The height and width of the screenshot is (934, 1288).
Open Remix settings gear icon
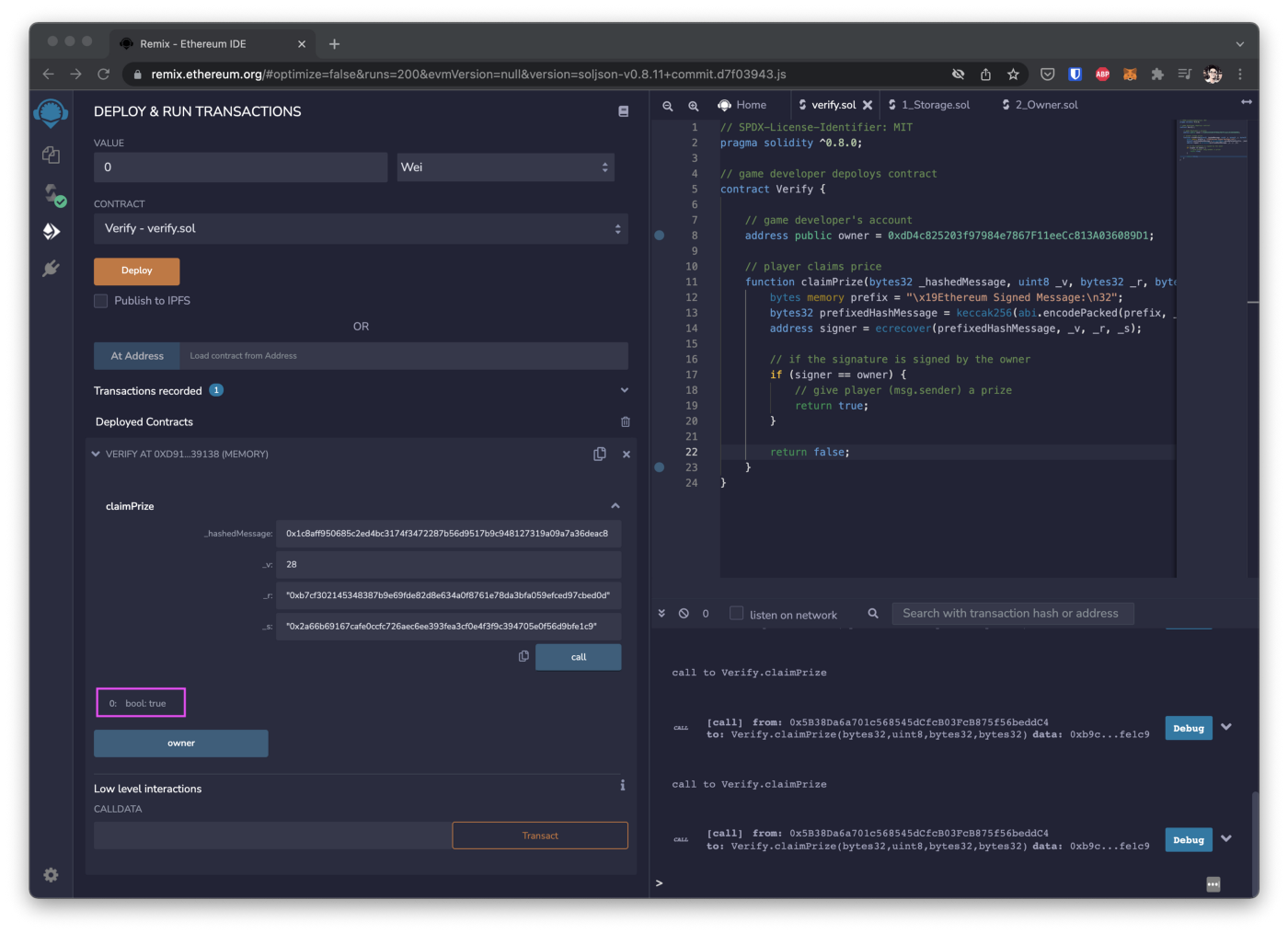tap(52, 875)
